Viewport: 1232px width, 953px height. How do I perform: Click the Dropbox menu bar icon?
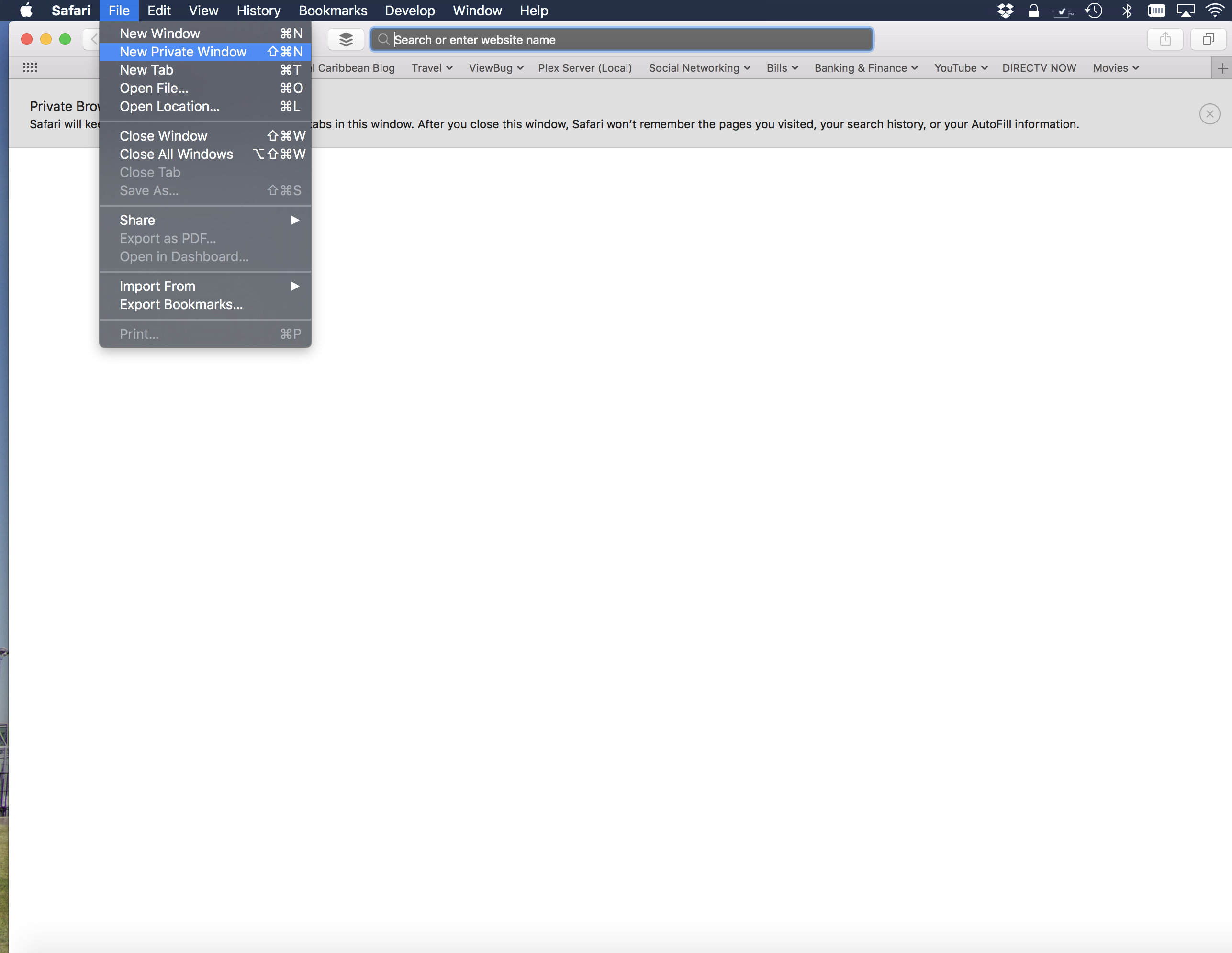point(1005,10)
